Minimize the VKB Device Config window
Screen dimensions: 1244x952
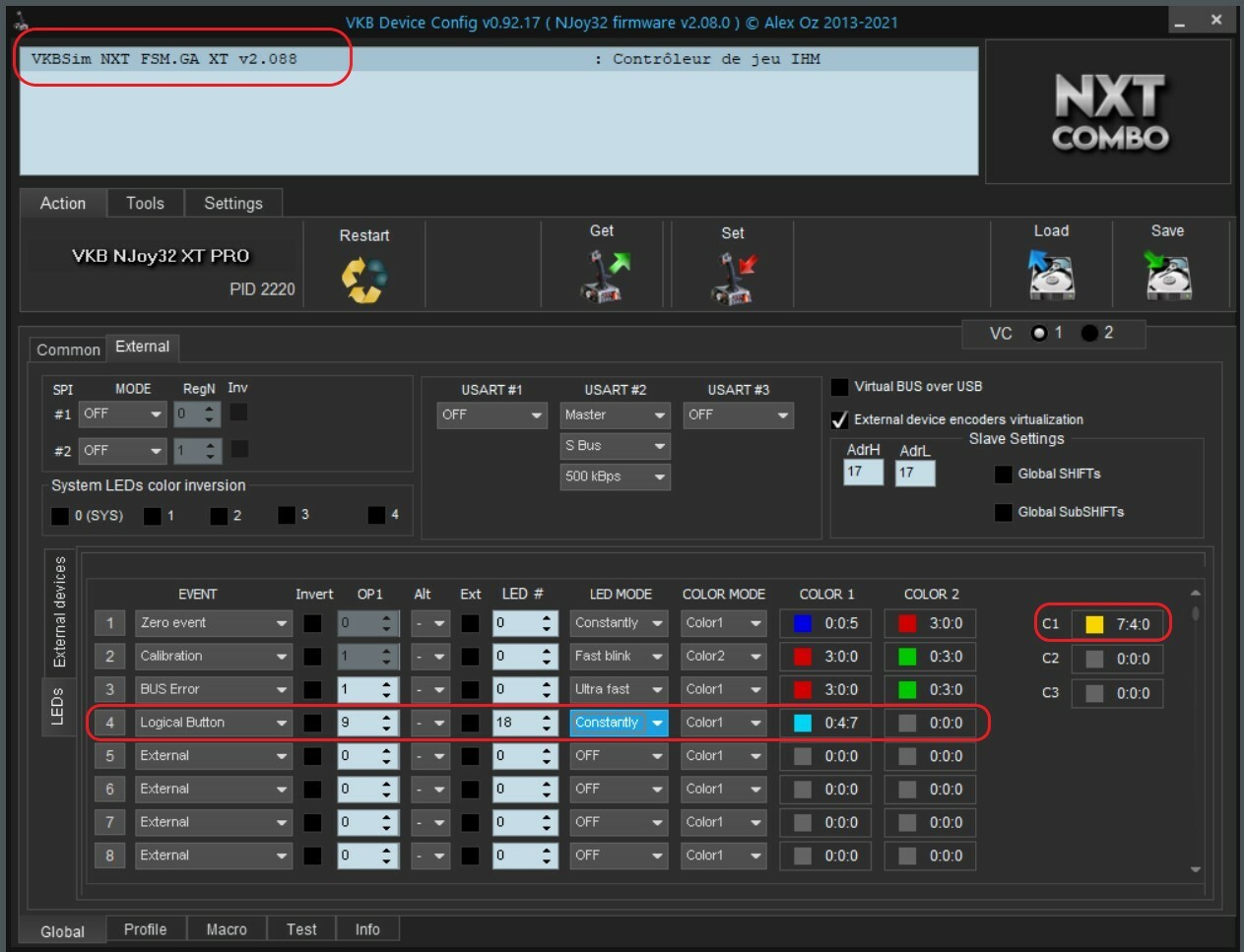1180,21
